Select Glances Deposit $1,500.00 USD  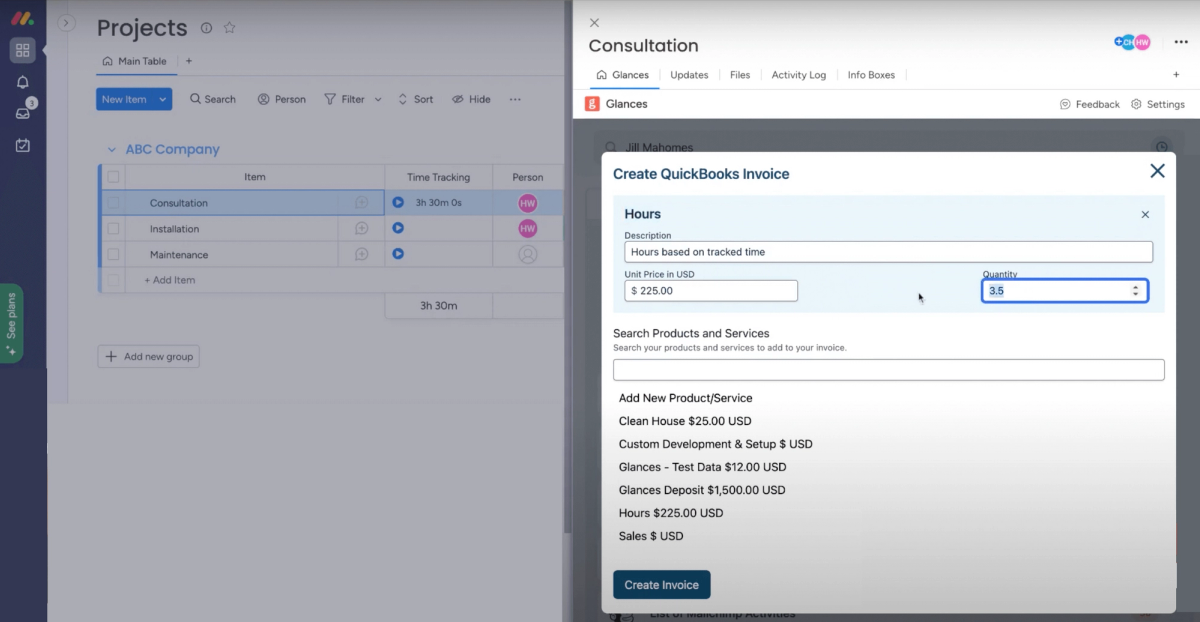(x=702, y=490)
